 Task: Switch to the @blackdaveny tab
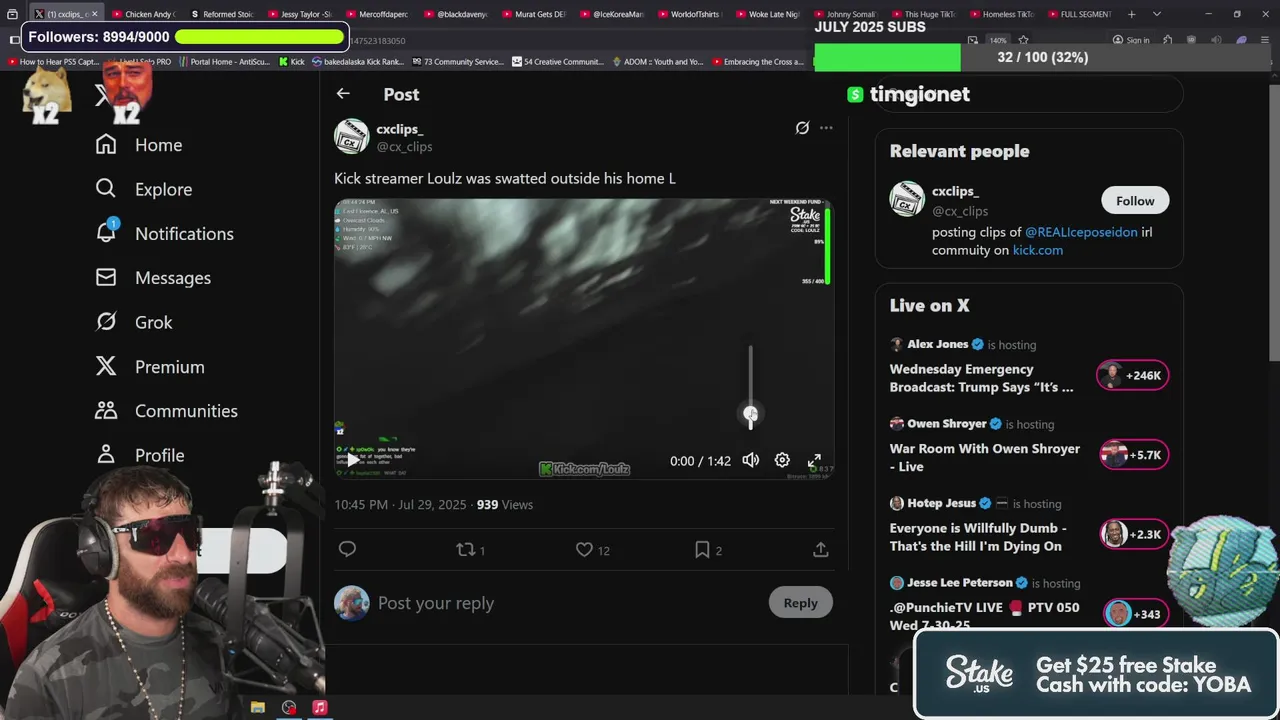point(456,14)
